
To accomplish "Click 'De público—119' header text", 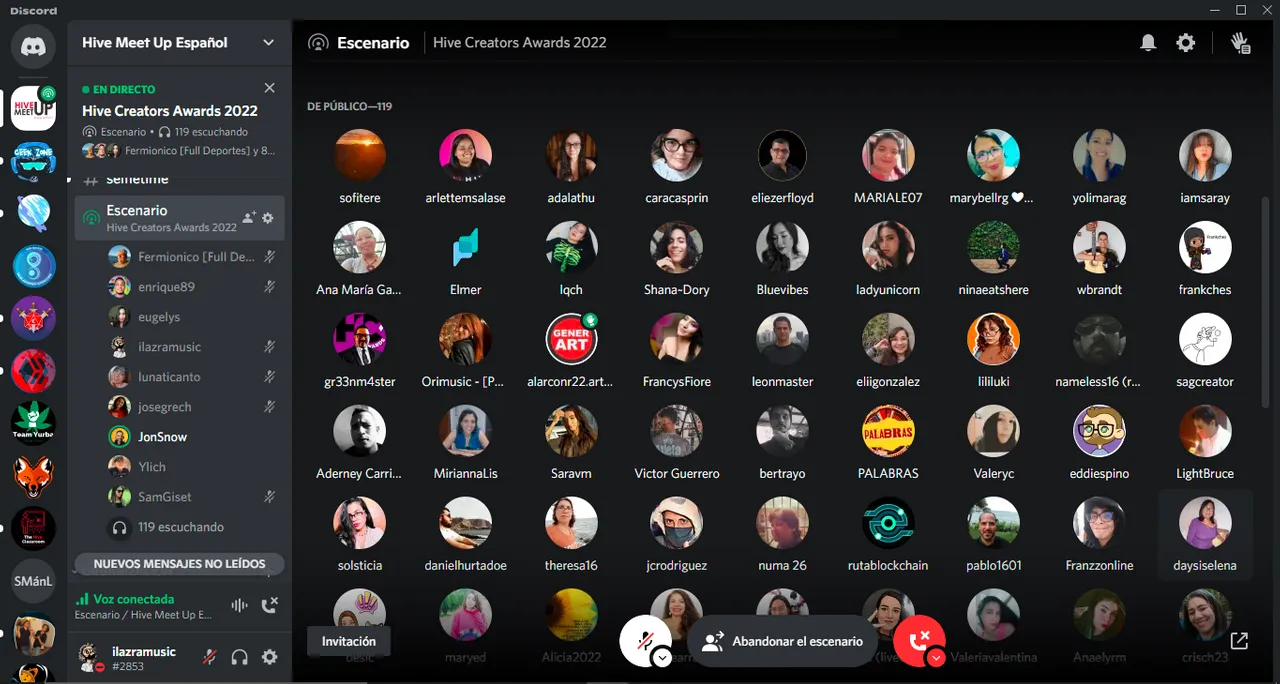I will tap(349, 106).
